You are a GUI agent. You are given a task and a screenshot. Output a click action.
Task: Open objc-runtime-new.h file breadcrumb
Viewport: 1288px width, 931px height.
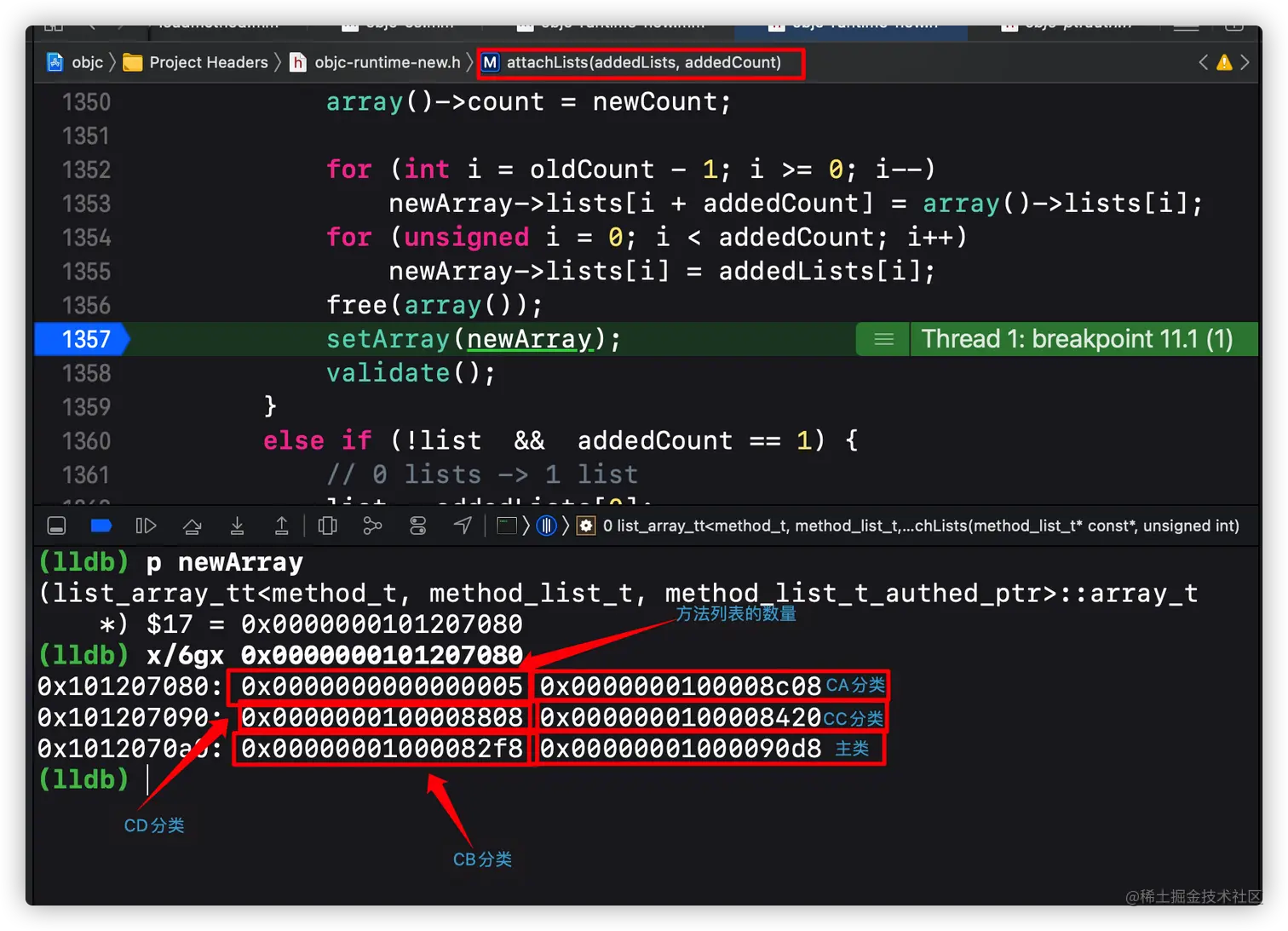click(x=376, y=62)
